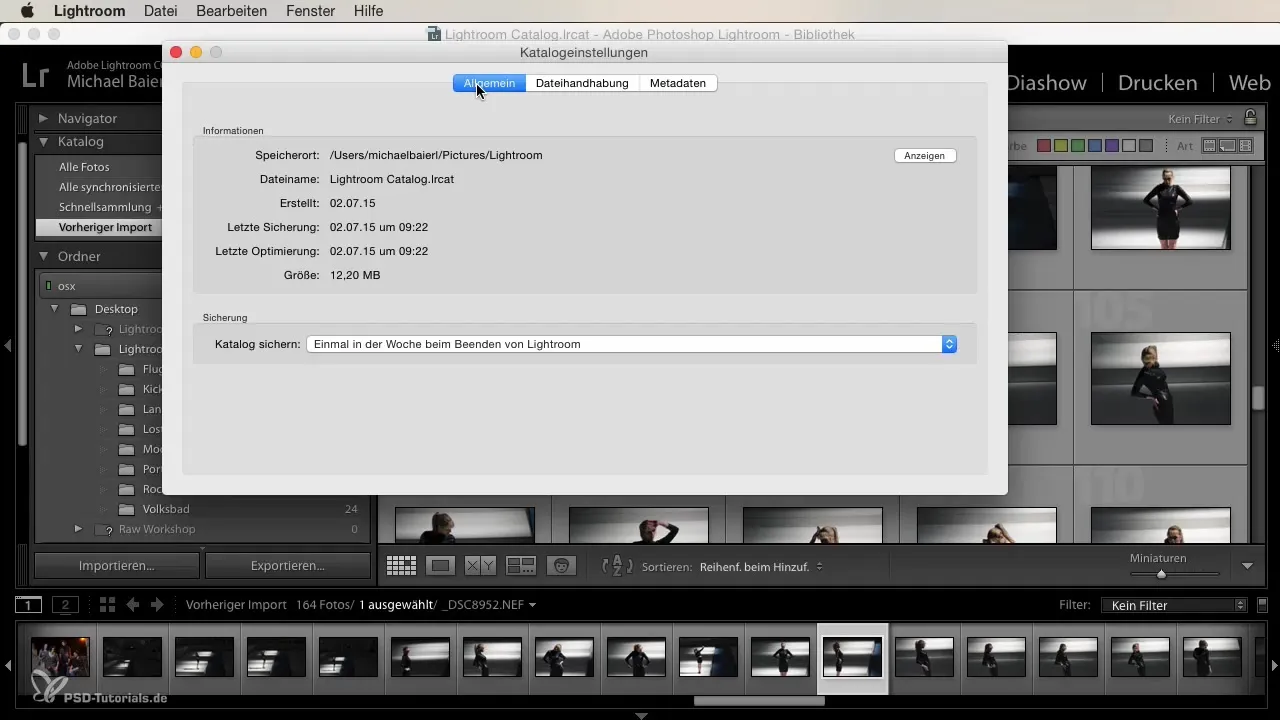The image size is (1280, 720).
Task: Click the filmstrip horizontal scrollbar
Action: pyautogui.click(x=759, y=701)
